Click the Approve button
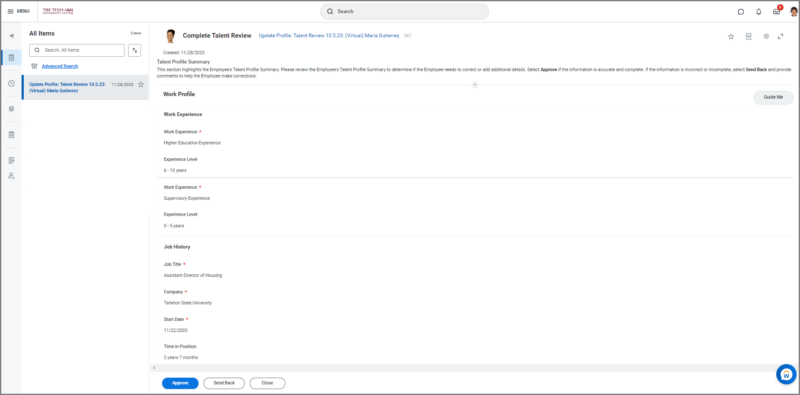The width and height of the screenshot is (800, 395). point(180,383)
